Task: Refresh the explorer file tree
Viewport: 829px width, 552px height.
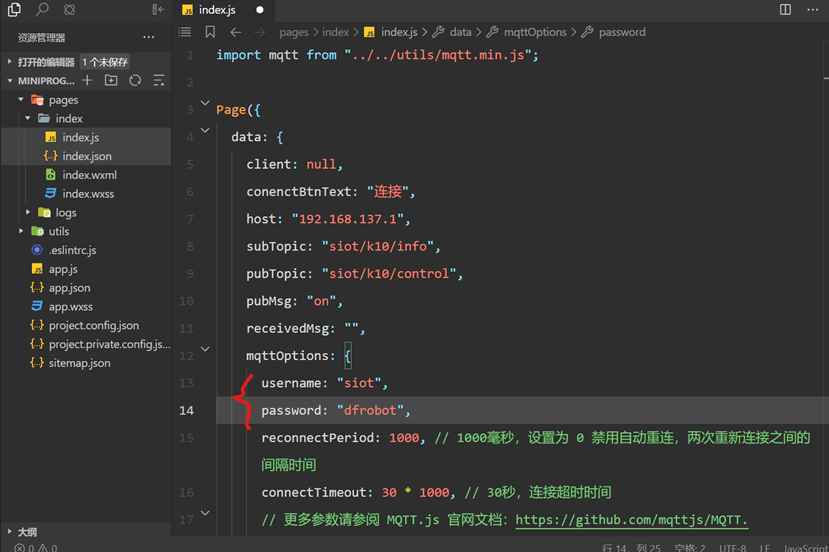Action: [135, 80]
